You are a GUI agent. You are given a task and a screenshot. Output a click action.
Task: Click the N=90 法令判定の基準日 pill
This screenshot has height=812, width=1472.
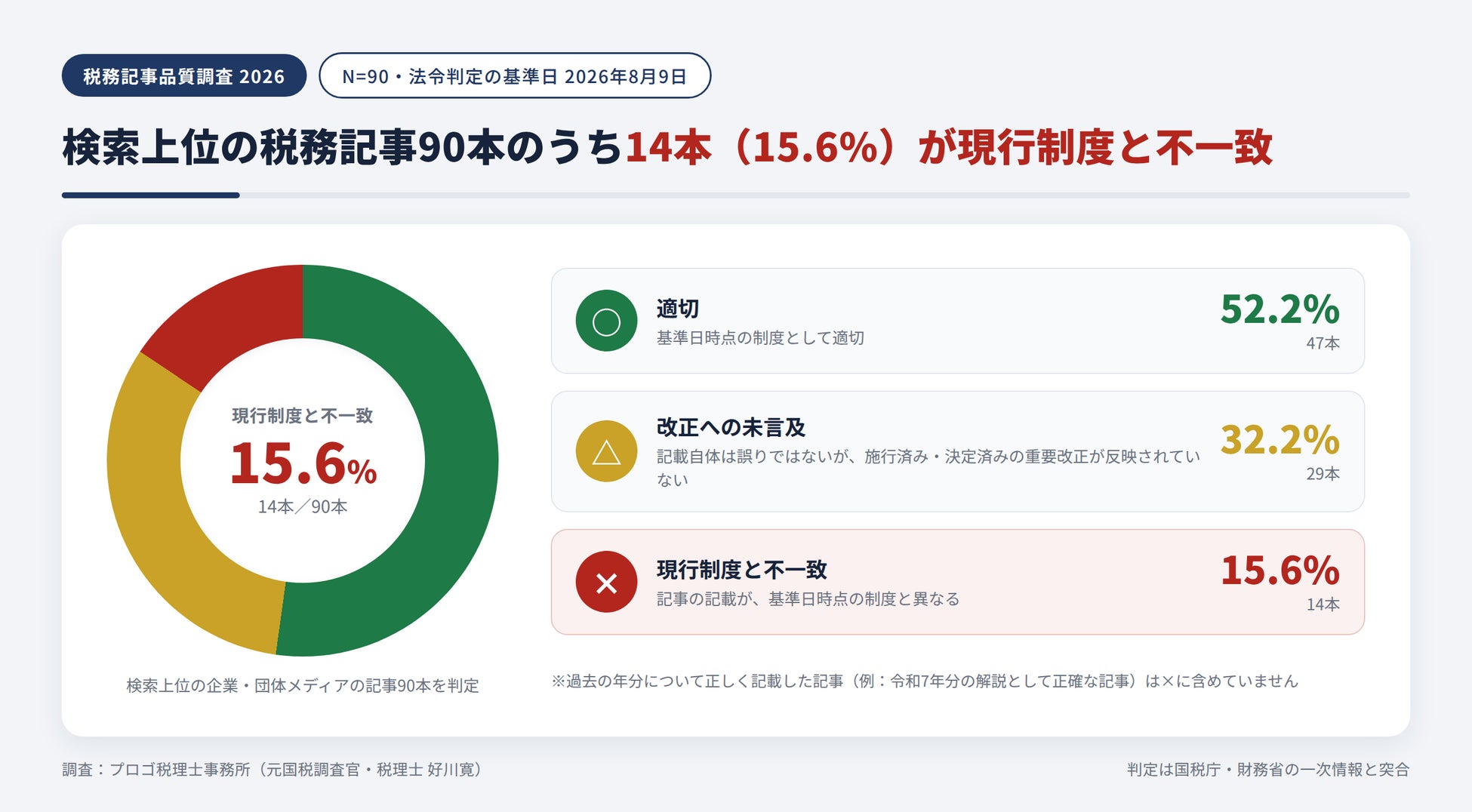pos(515,75)
